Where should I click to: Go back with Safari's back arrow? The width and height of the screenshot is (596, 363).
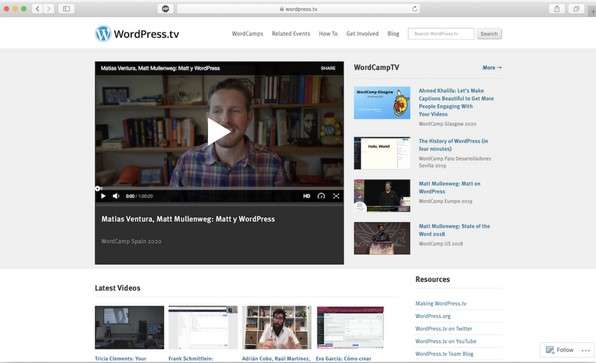coord(37,8)
